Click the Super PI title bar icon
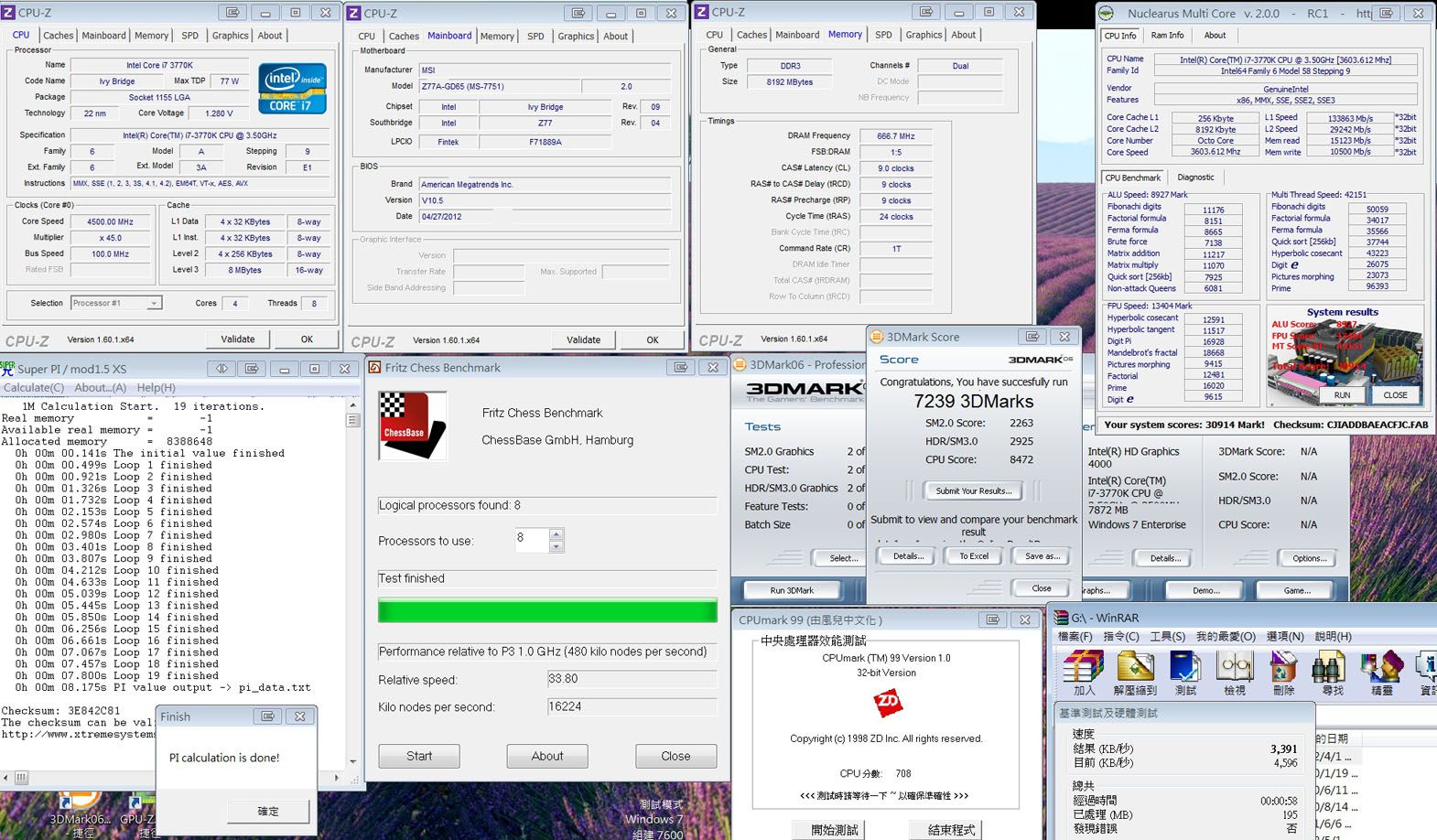Image resolution: width=1437 pixels, height=840 pixels. point(8,368)
